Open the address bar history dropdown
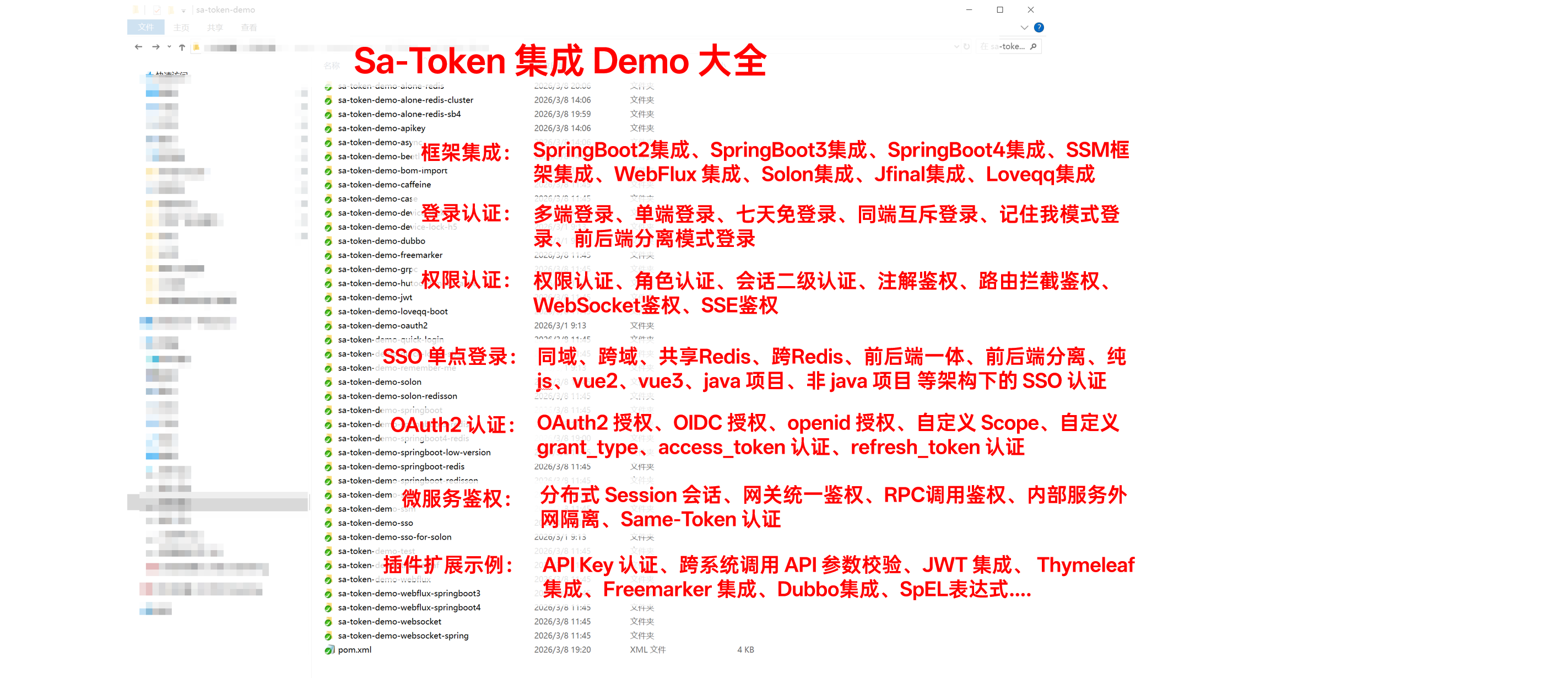The width and height of the screenshot is (1568, 678). (956, 46)
